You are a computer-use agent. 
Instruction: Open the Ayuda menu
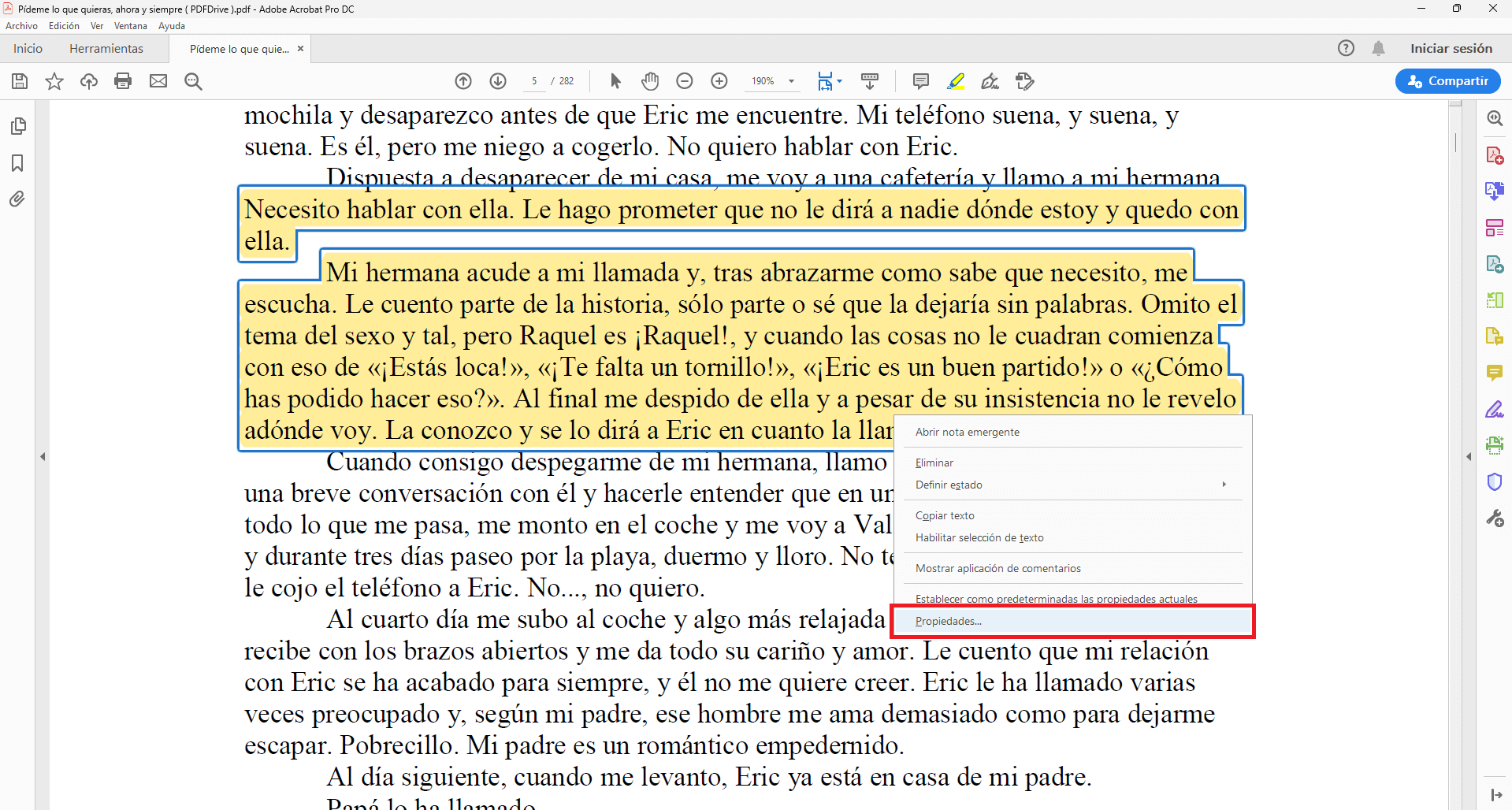[172, 26]
